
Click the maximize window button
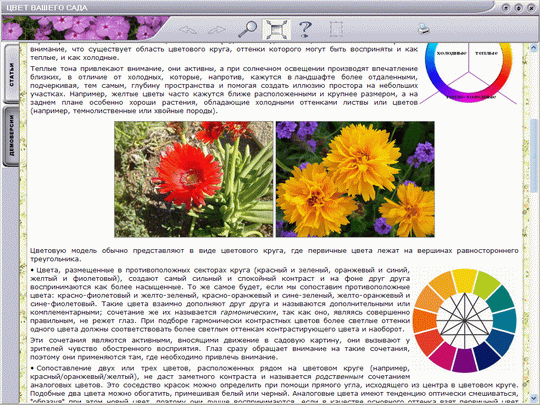tap(518, 8)
